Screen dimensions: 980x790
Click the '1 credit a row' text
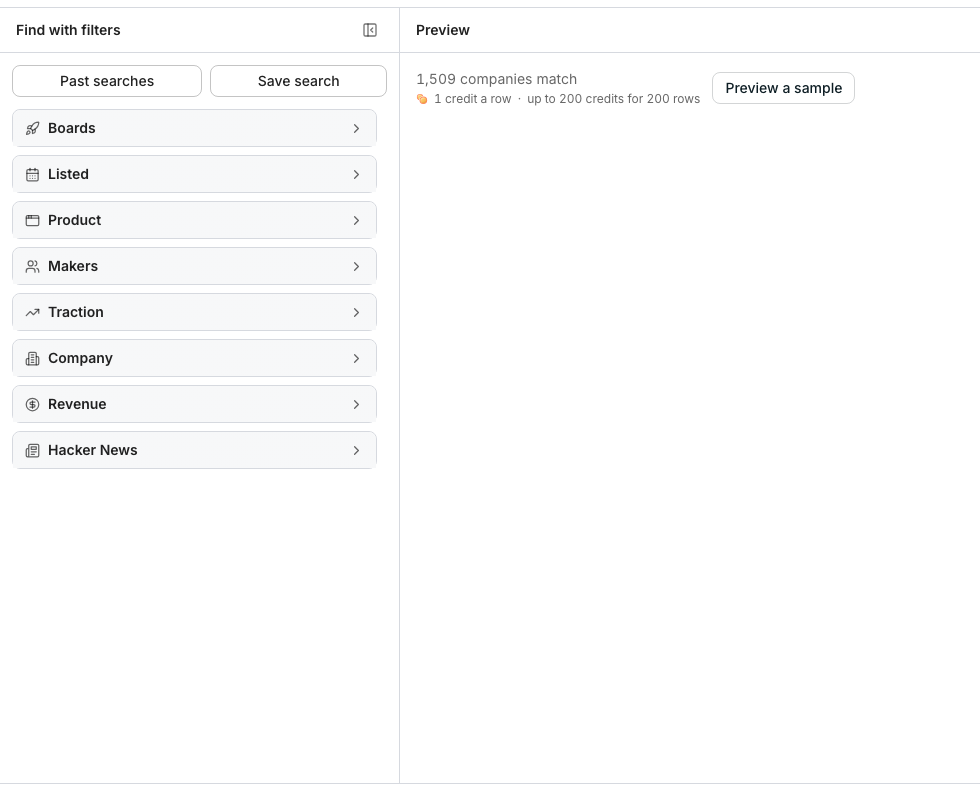[472, 99]
